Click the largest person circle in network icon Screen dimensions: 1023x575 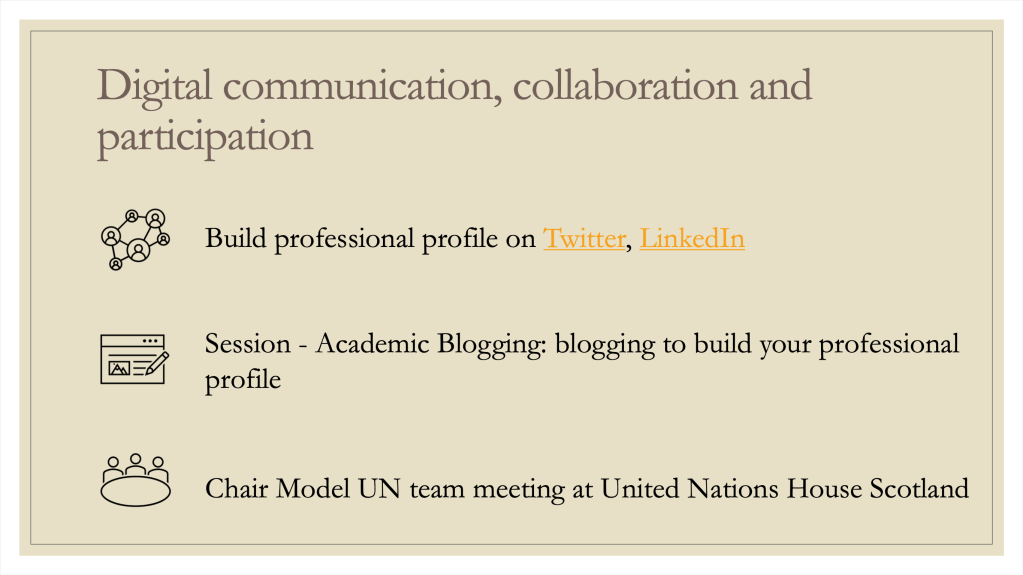(x=138, y=250)
